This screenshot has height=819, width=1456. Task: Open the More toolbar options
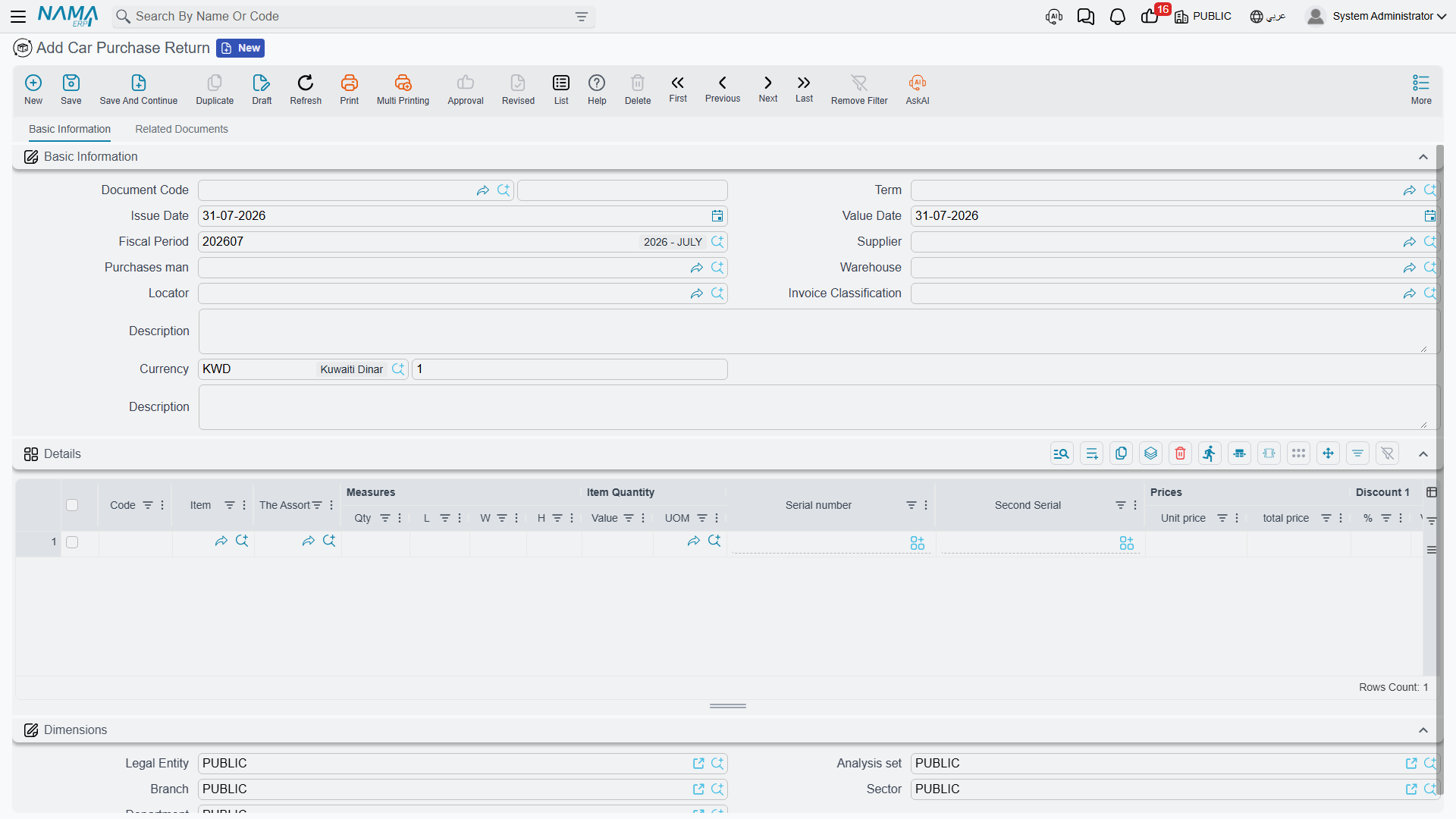click(1421, 89)
